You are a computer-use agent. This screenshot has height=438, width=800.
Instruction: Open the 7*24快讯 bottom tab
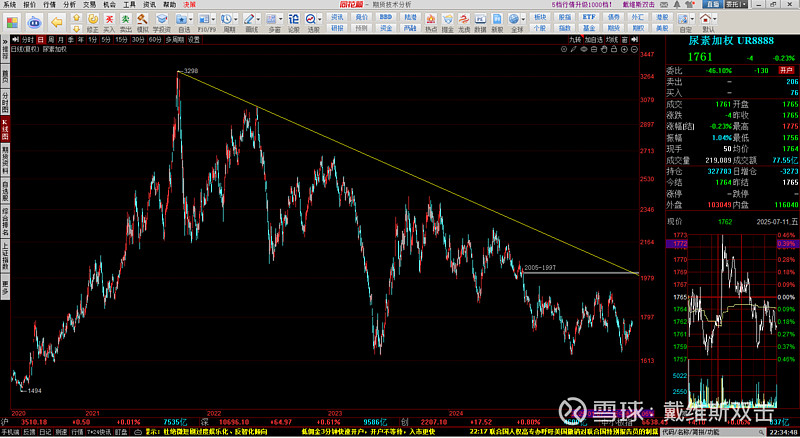tap(99, 432)
